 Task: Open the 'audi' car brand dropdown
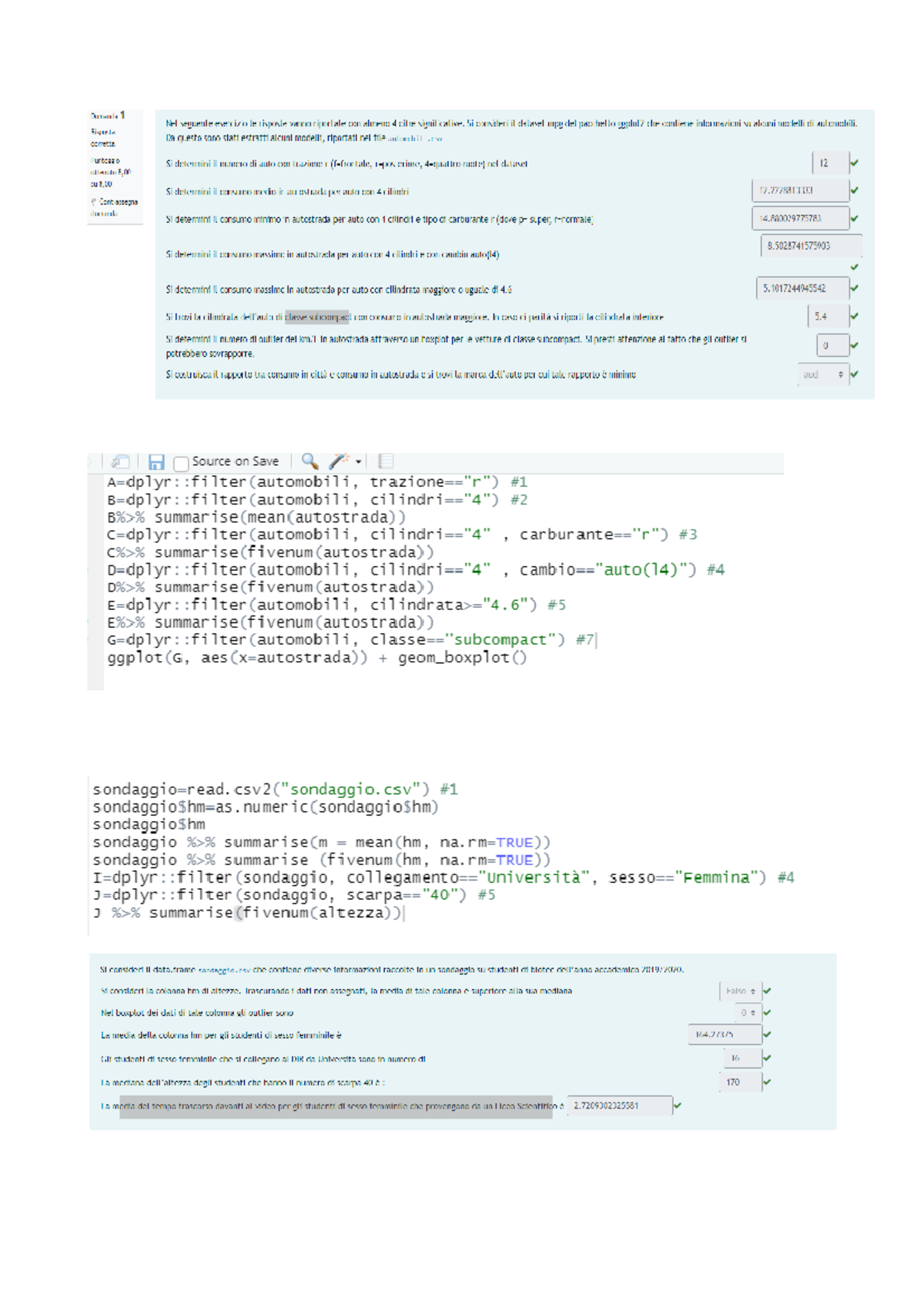pos(823,374)
